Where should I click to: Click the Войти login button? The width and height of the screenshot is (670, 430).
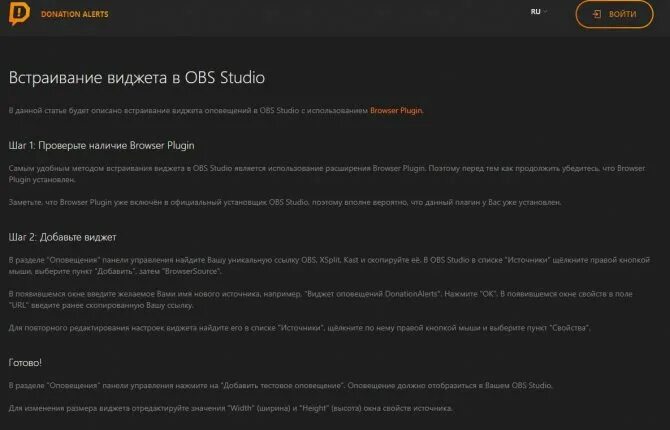(614, 14)
